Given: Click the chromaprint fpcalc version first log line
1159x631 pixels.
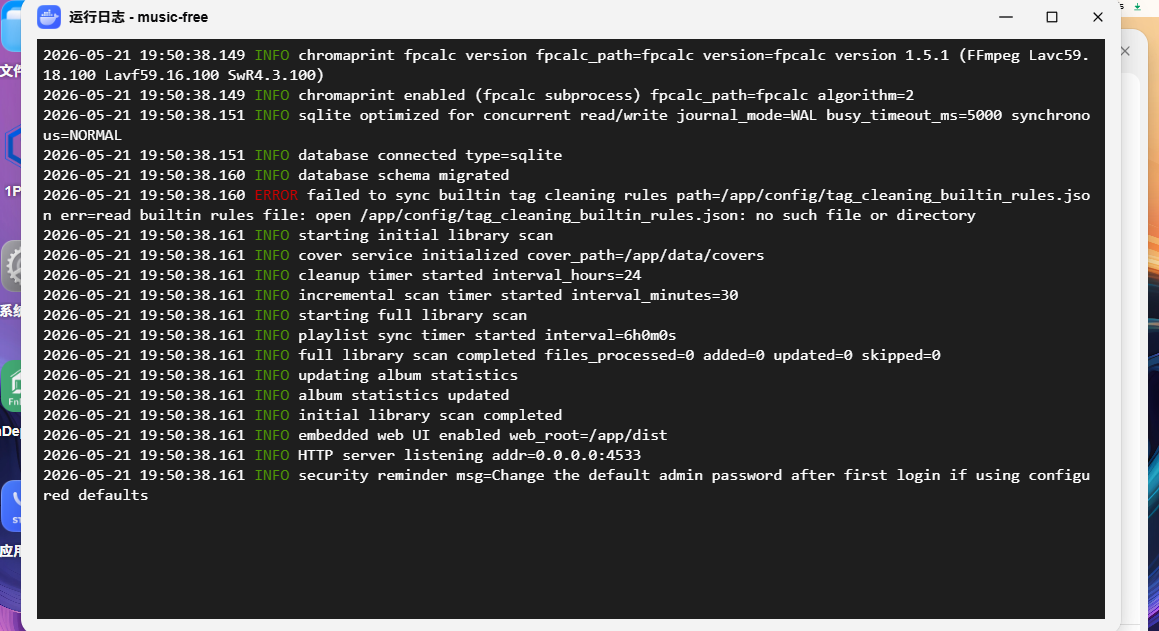Looking at the screenshot, I should tap(566, 65).
